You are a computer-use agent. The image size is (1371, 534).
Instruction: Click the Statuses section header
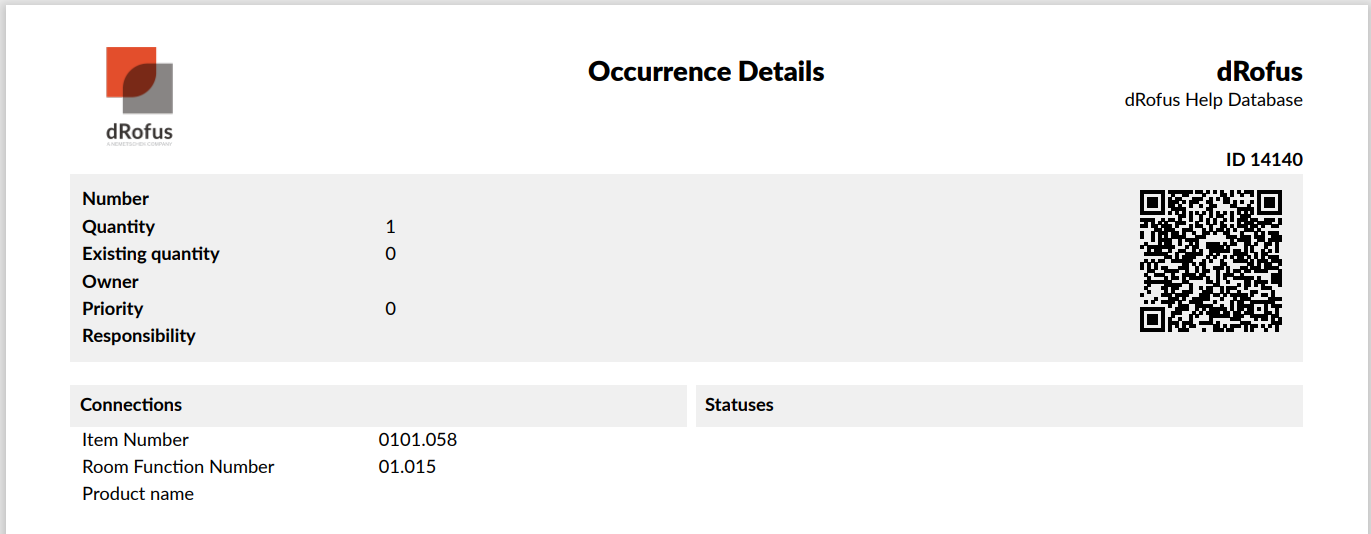click(739, 405)
